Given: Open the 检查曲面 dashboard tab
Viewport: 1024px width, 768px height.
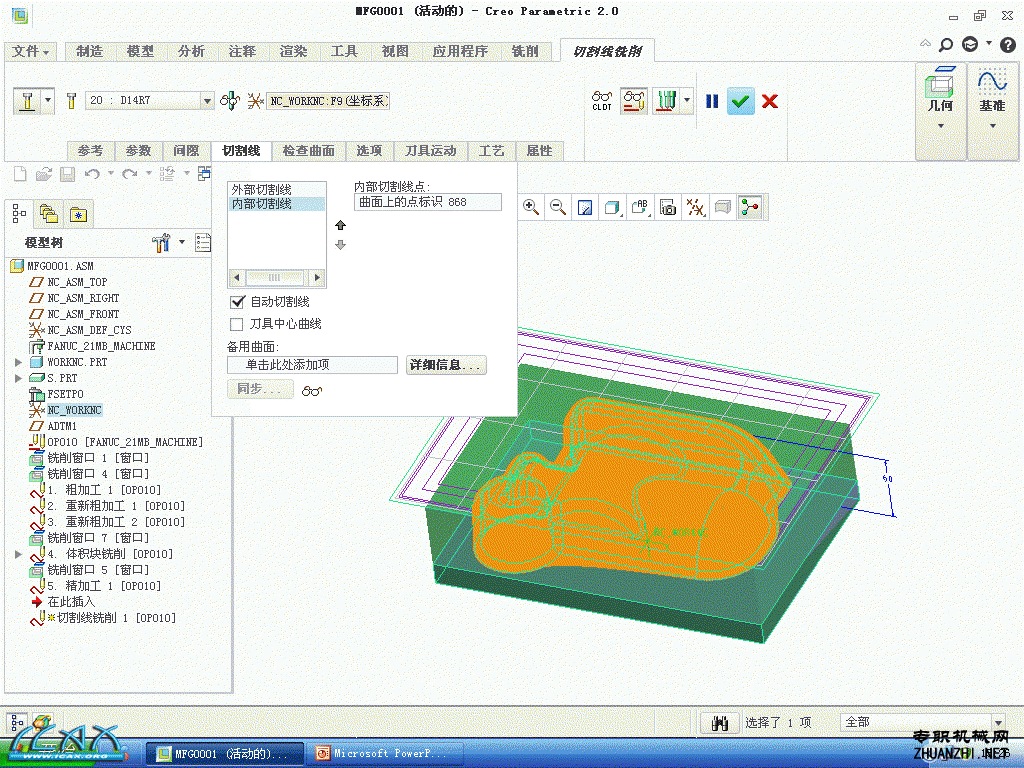Looking at the screenshot, I should 308,151.
